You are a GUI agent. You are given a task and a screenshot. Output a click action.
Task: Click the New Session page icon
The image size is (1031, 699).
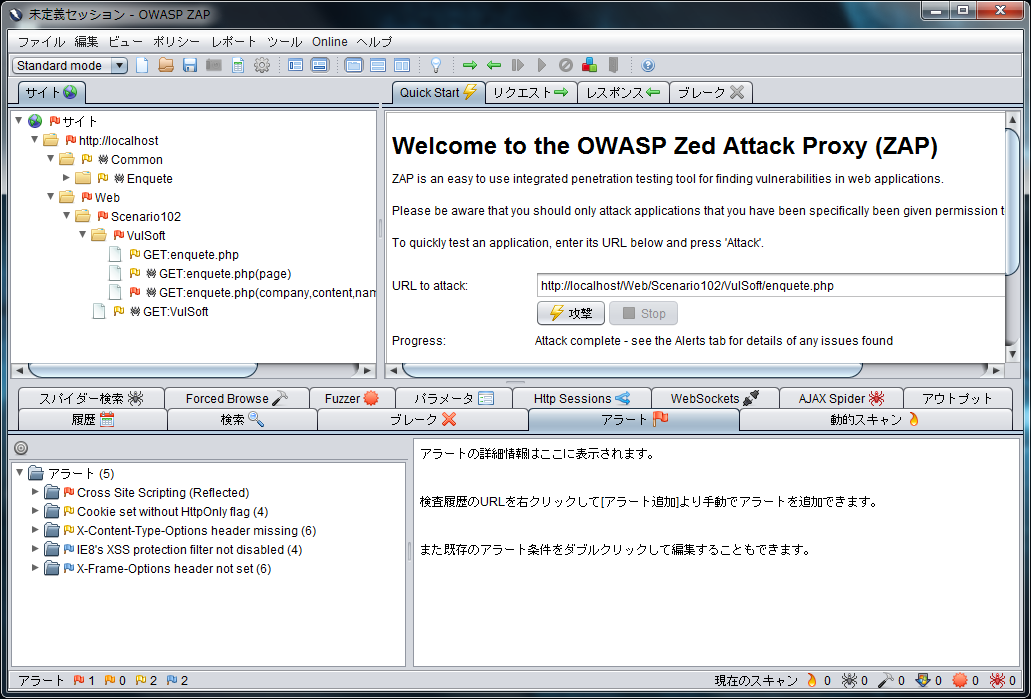(x=143, y=65)
